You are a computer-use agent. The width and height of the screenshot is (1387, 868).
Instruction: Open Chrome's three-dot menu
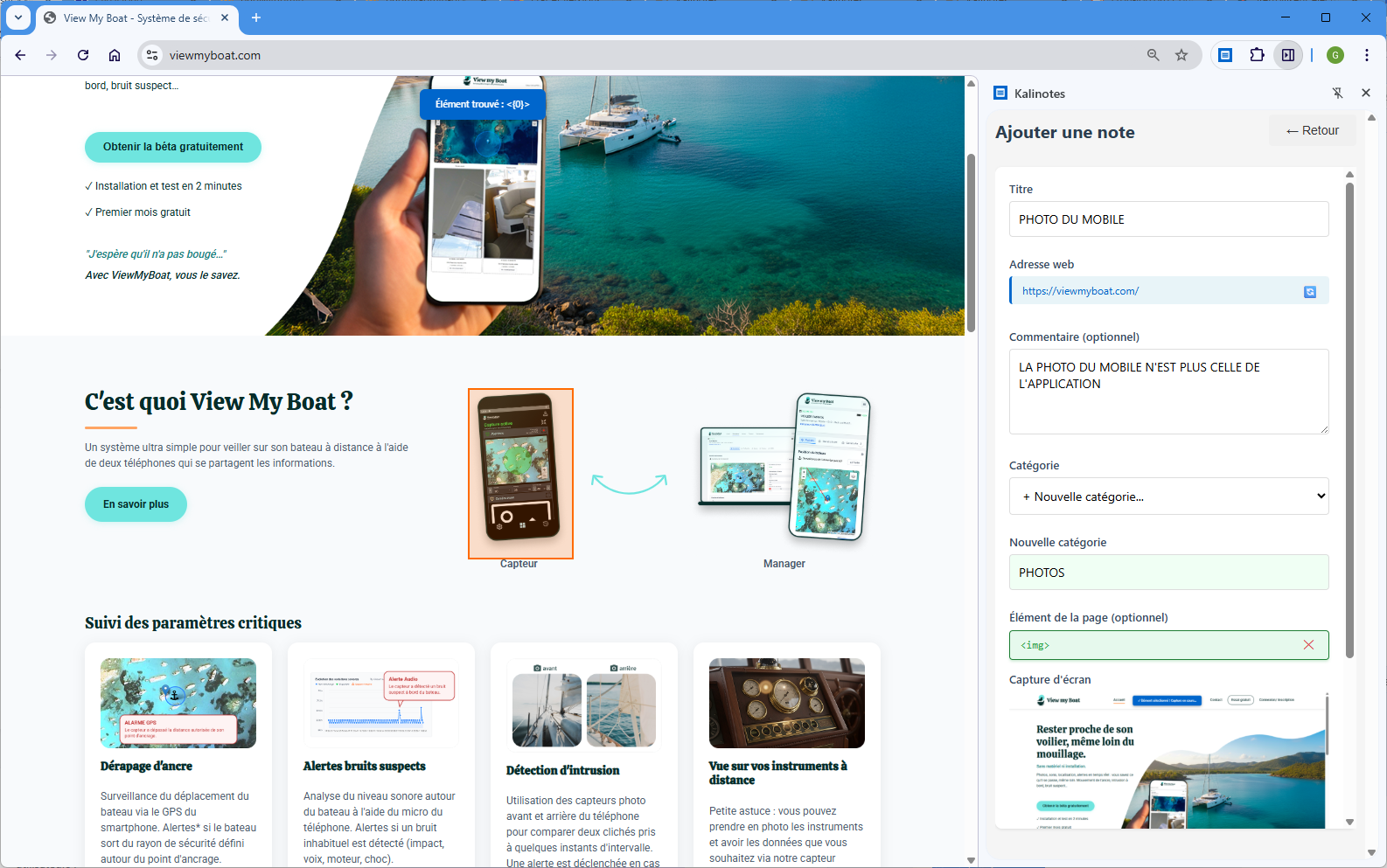(1367, 55)
